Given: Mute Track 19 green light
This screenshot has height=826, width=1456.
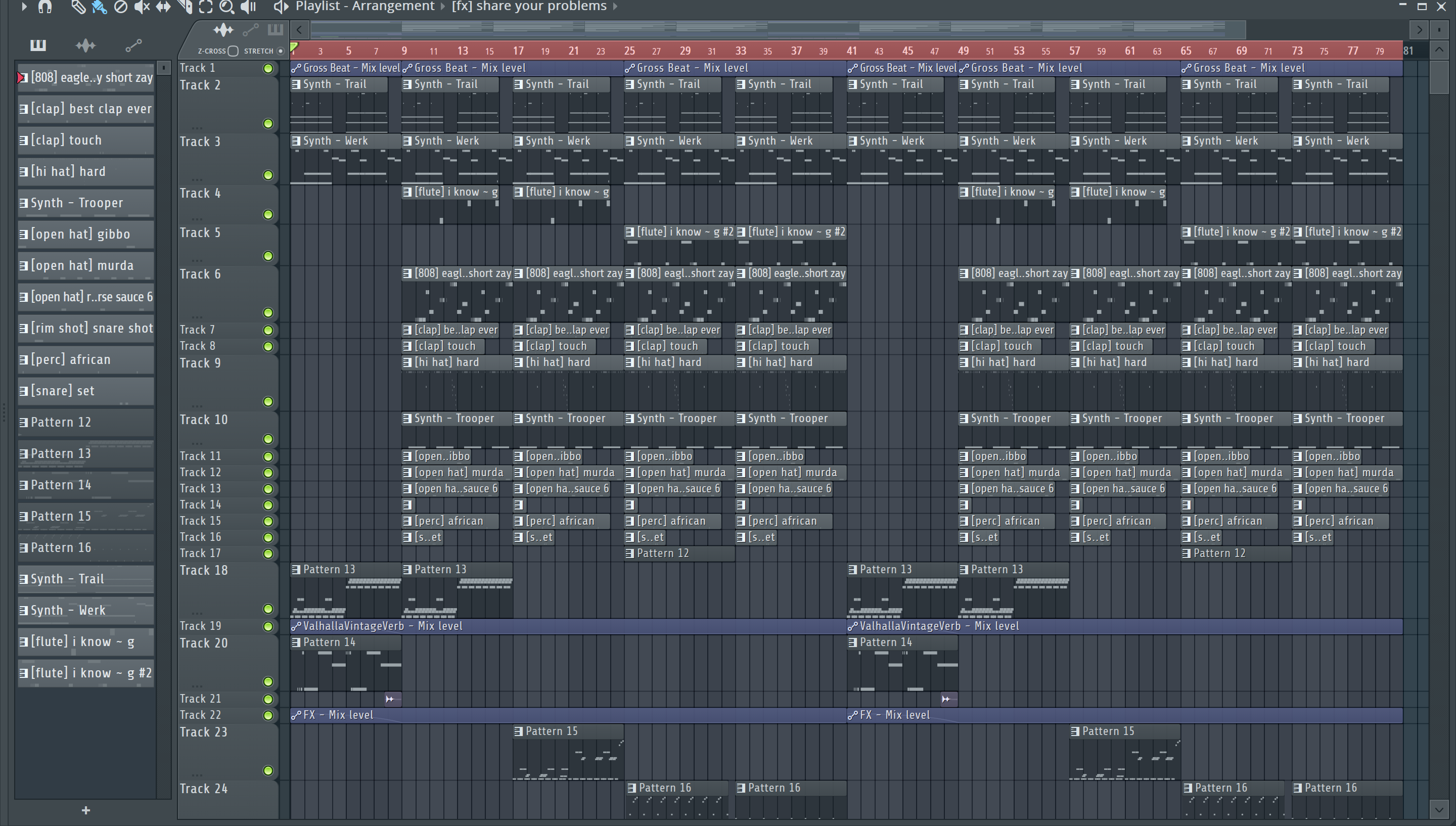Looking at the screenshot, I should pyautogui.click(x=268, y=626).
